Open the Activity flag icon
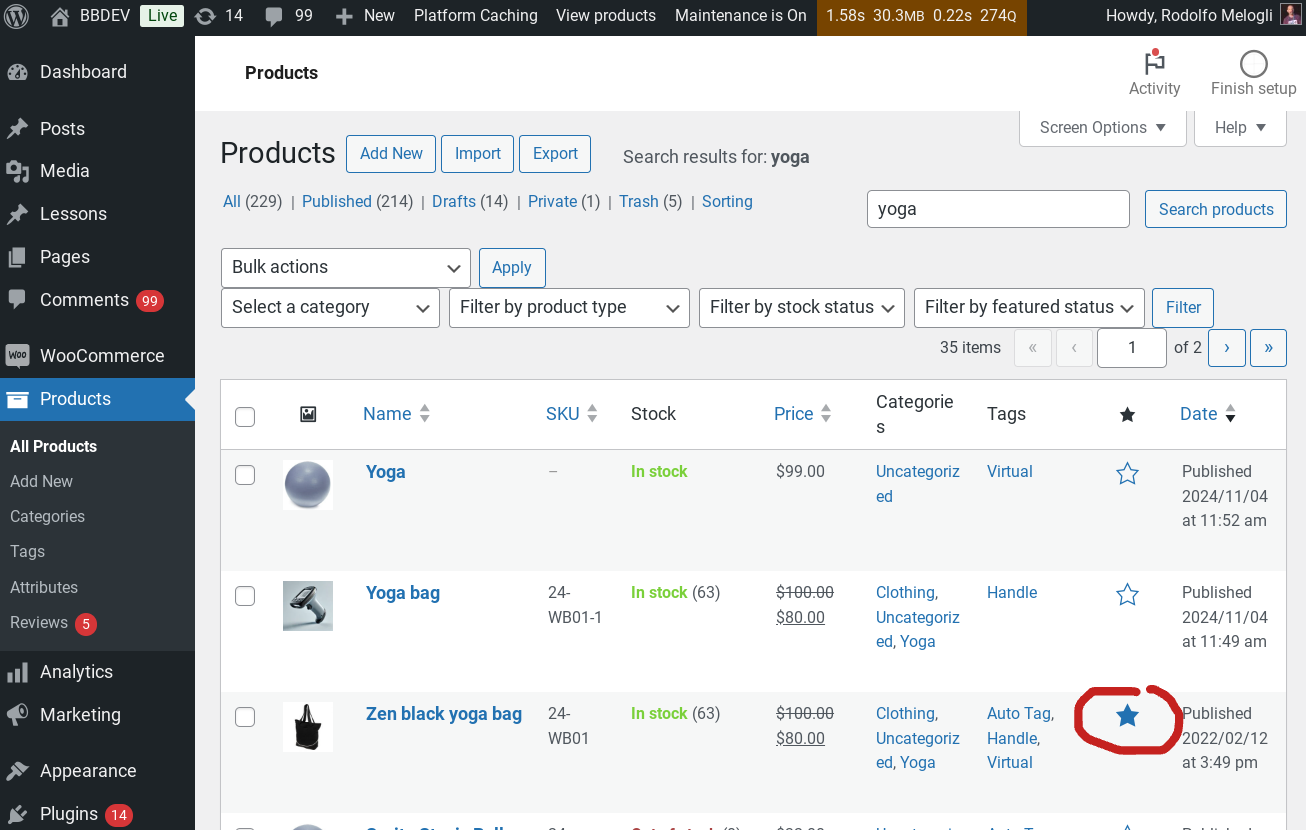The width and height of the screenshot is (1306, 830). click(x=1155, y=64)
